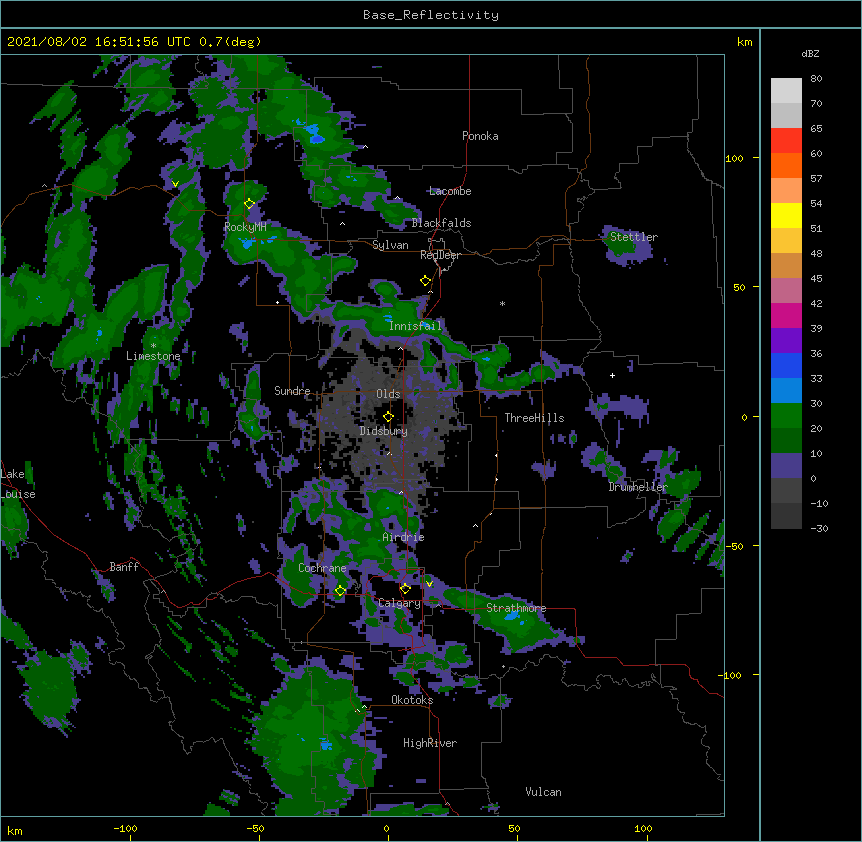862x842 pixels.
Task: Select the Lake Louise label
Action: coord(18,484)
